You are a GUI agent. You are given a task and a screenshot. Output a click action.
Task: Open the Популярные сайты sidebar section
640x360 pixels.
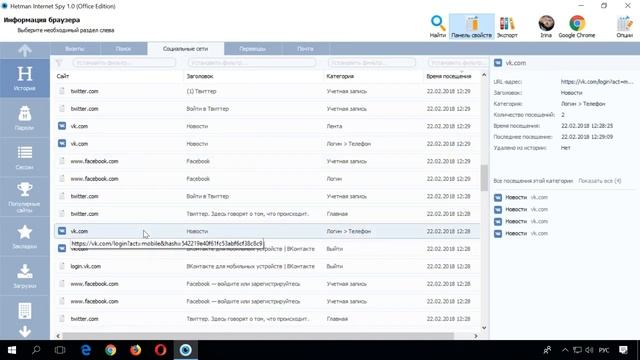click(24, 198)
